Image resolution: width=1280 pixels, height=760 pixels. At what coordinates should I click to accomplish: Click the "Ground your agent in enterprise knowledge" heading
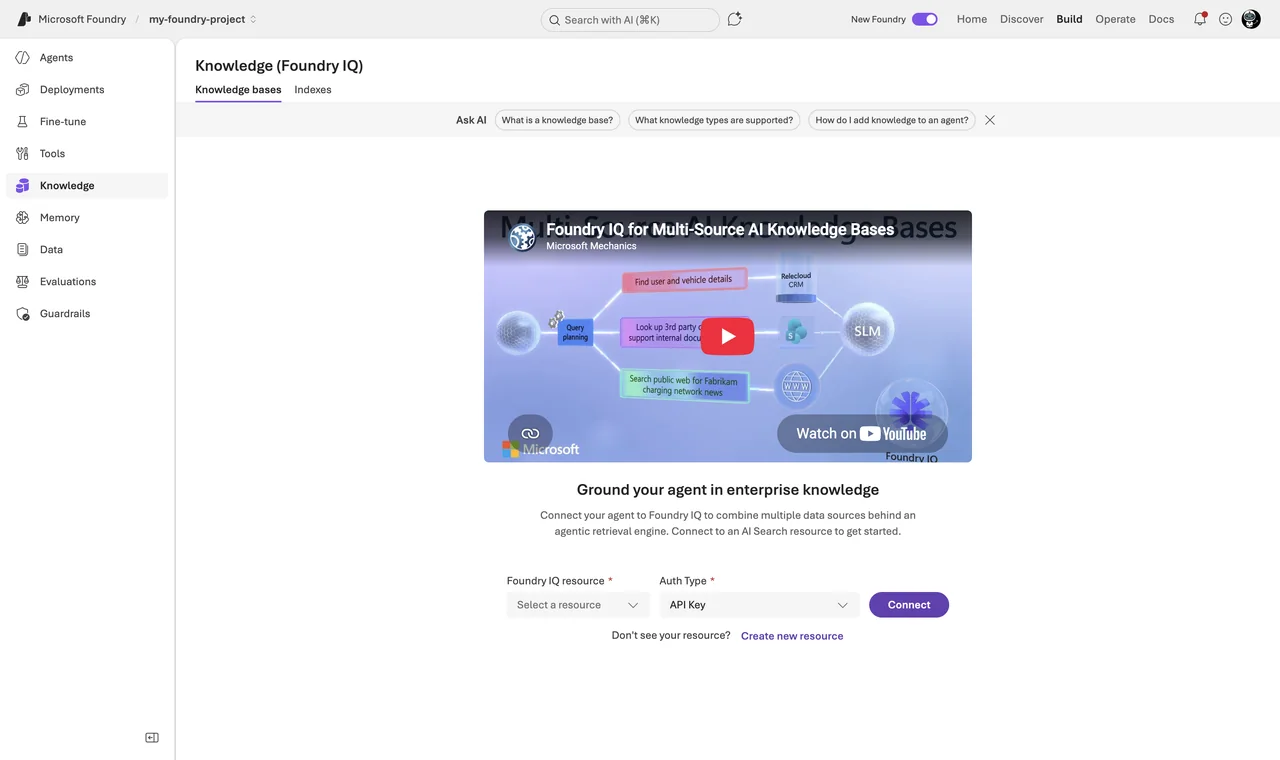pyautogui.click(x=728, y=490)
